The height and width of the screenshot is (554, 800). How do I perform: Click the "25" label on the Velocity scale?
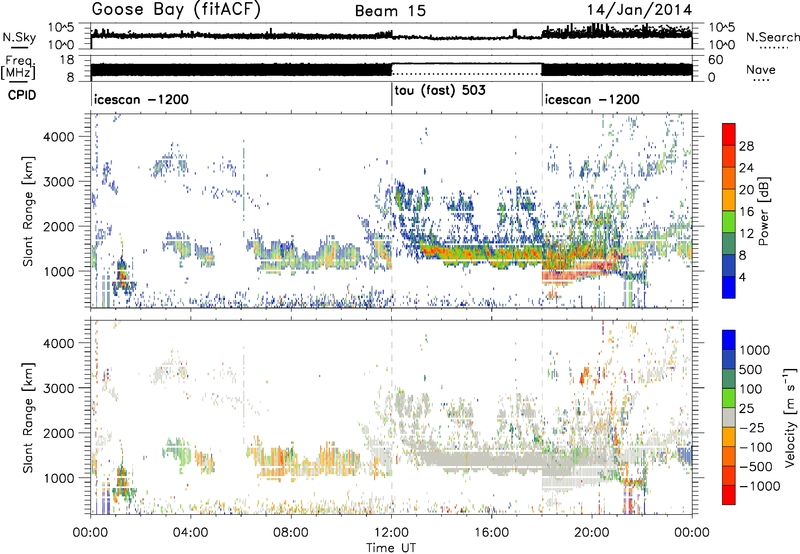coord(746,409)
